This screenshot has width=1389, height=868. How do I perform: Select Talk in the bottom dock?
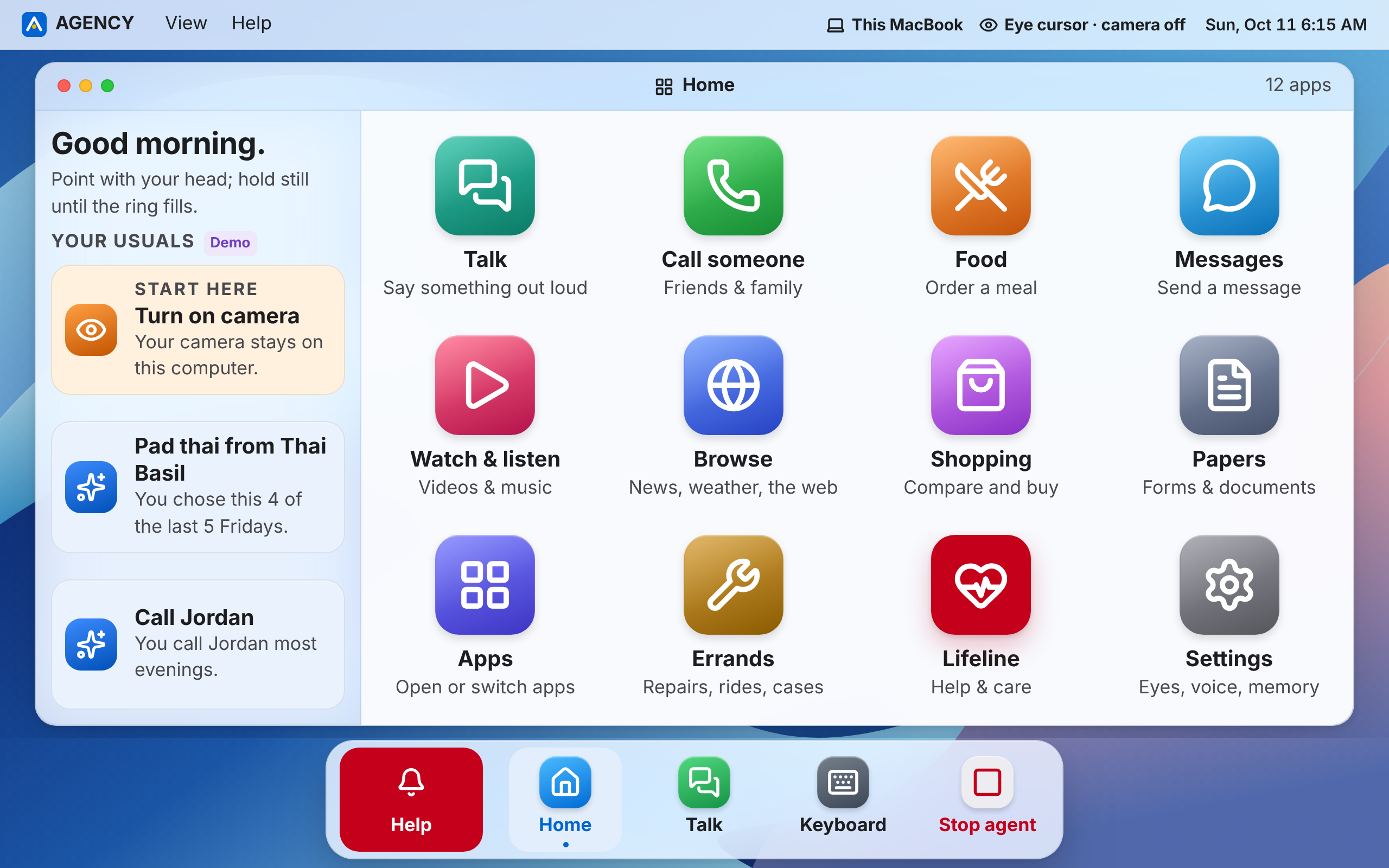coord(704,799)
